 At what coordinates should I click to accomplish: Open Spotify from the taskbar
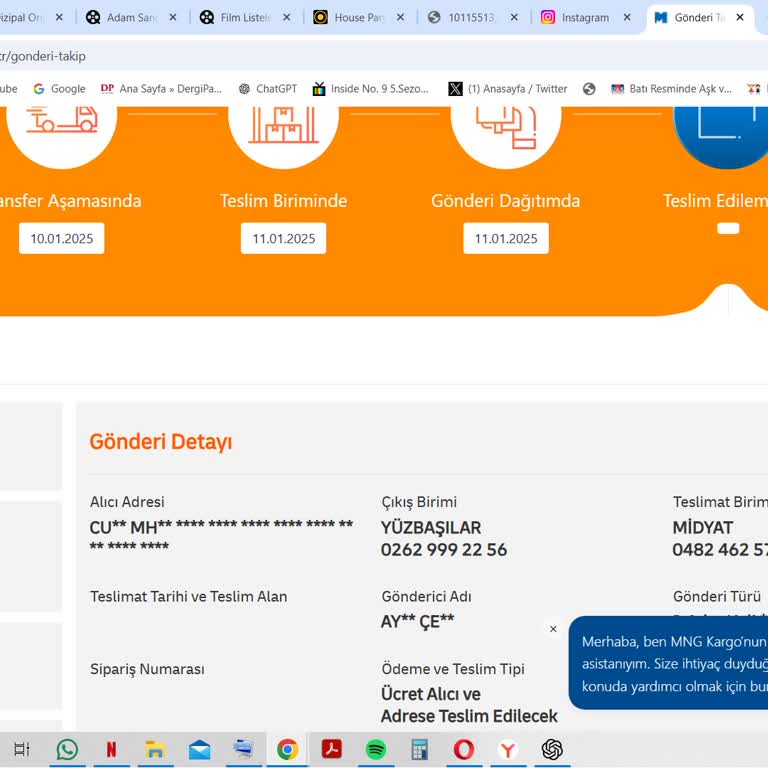(376, 749)
